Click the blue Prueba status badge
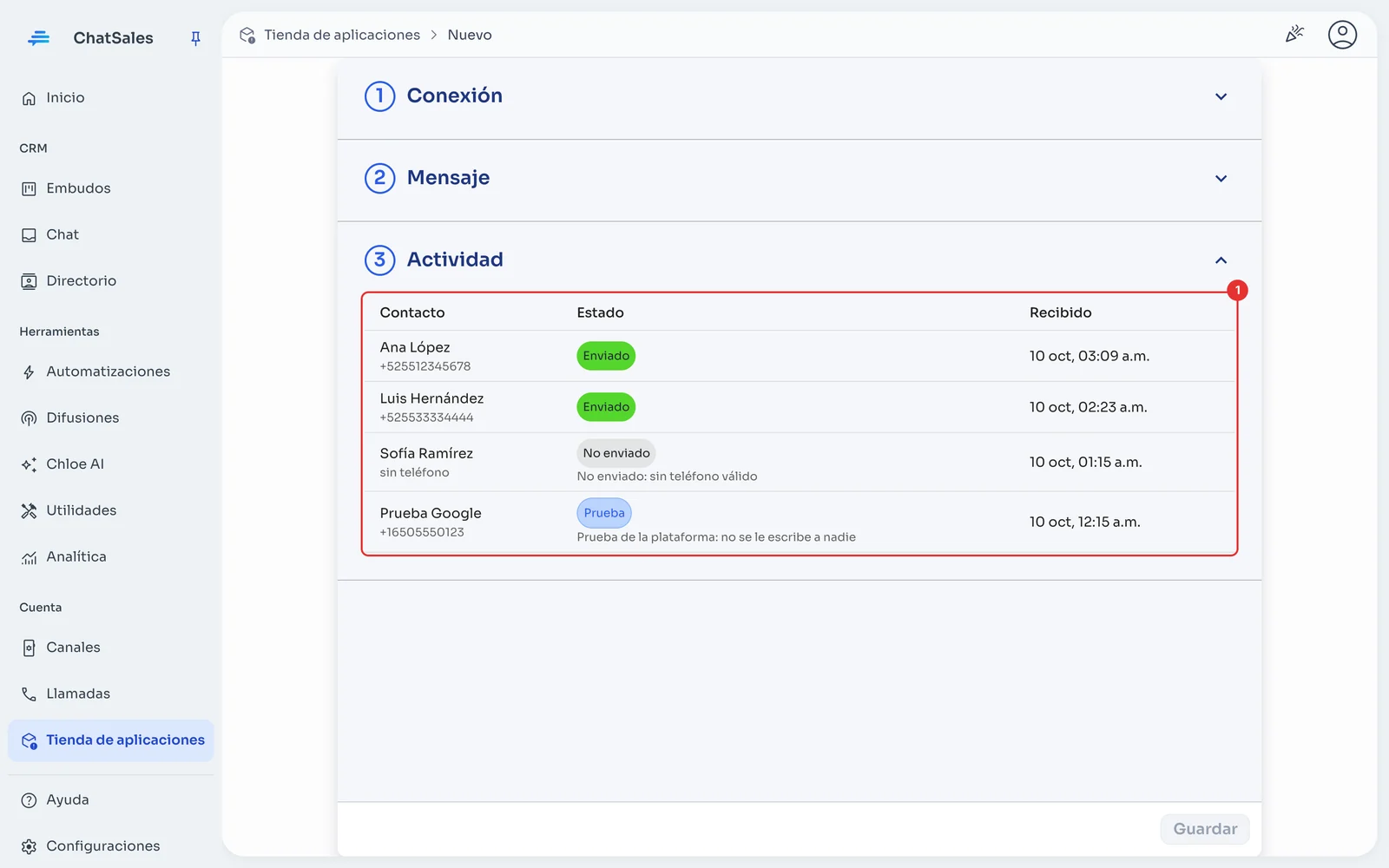The height and width of the screenshot is (868, 1389). click(604, 513)
